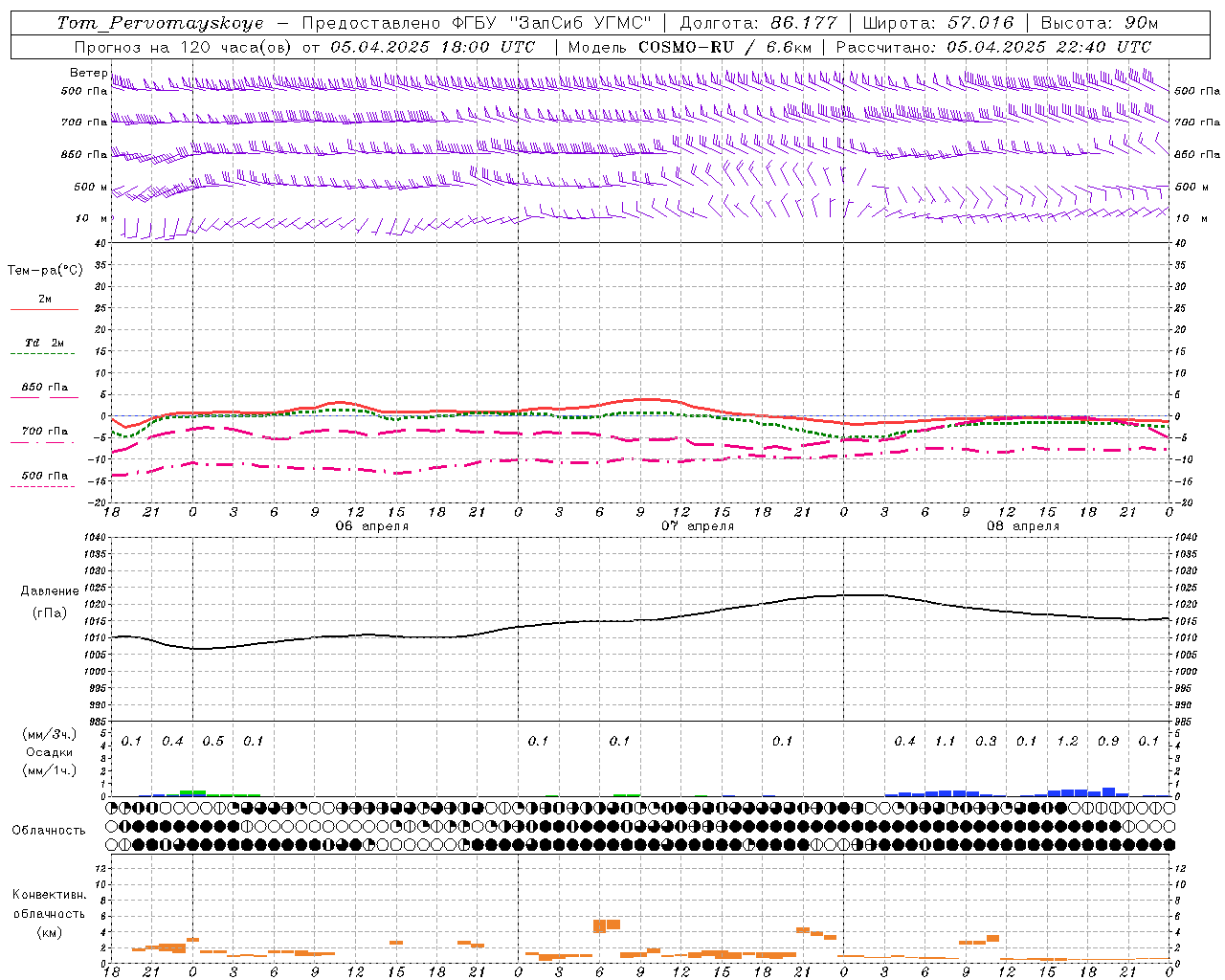Click the 08 апреля date label

pyautogui.click(x=1023, y=526)
